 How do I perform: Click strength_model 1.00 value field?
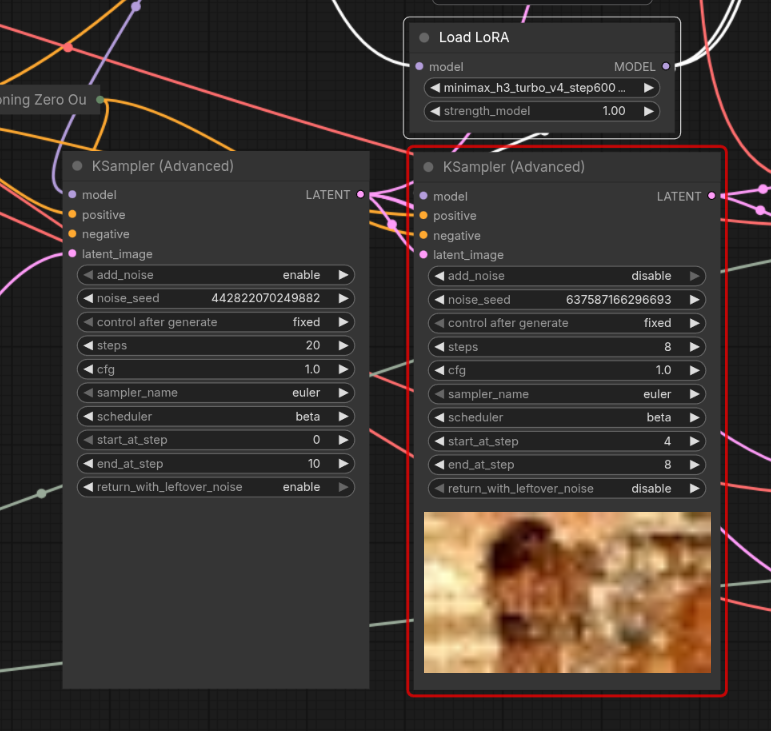[x=541, y=111]
